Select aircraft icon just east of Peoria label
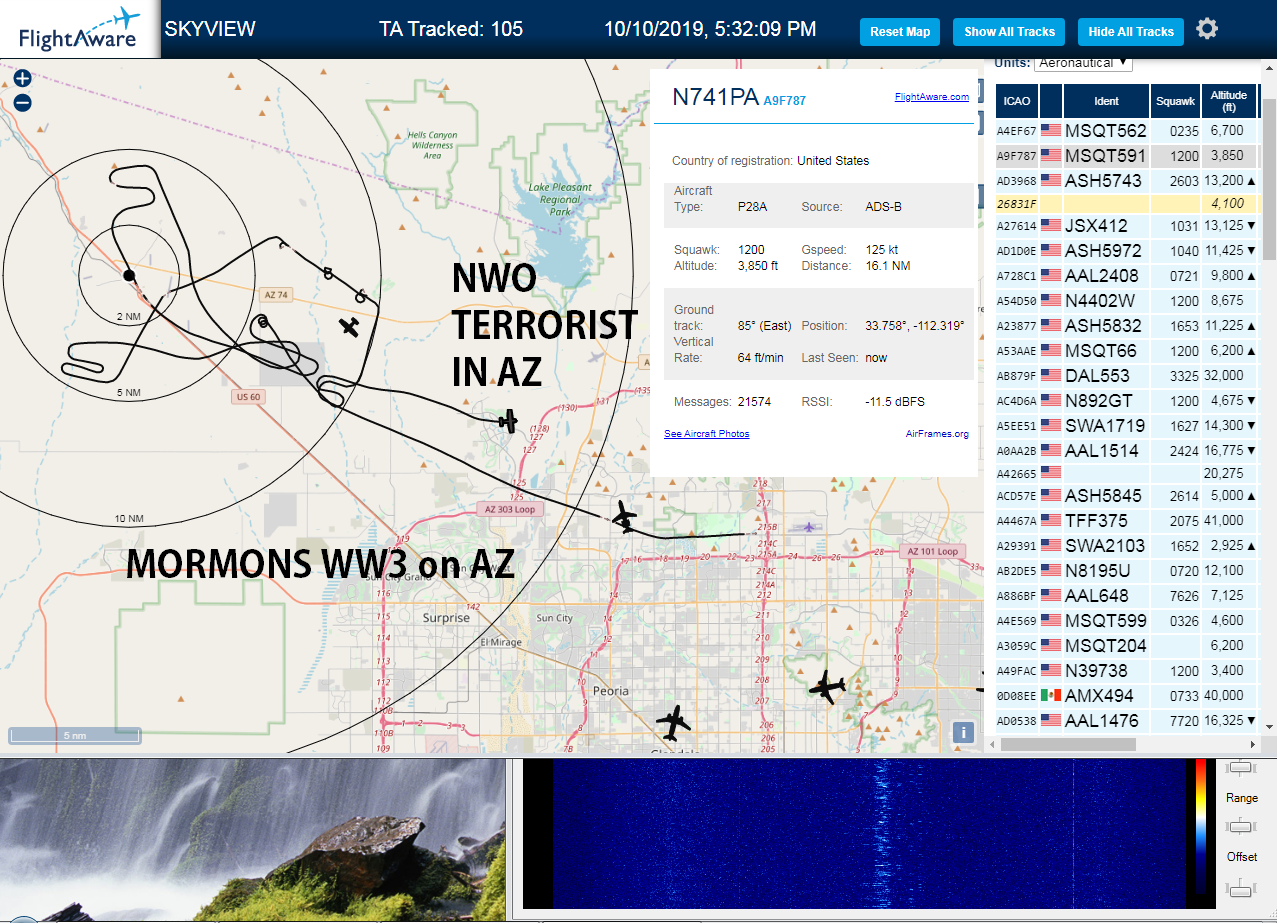The width and height of the screenshot is (1277, 923). (674, 721)
